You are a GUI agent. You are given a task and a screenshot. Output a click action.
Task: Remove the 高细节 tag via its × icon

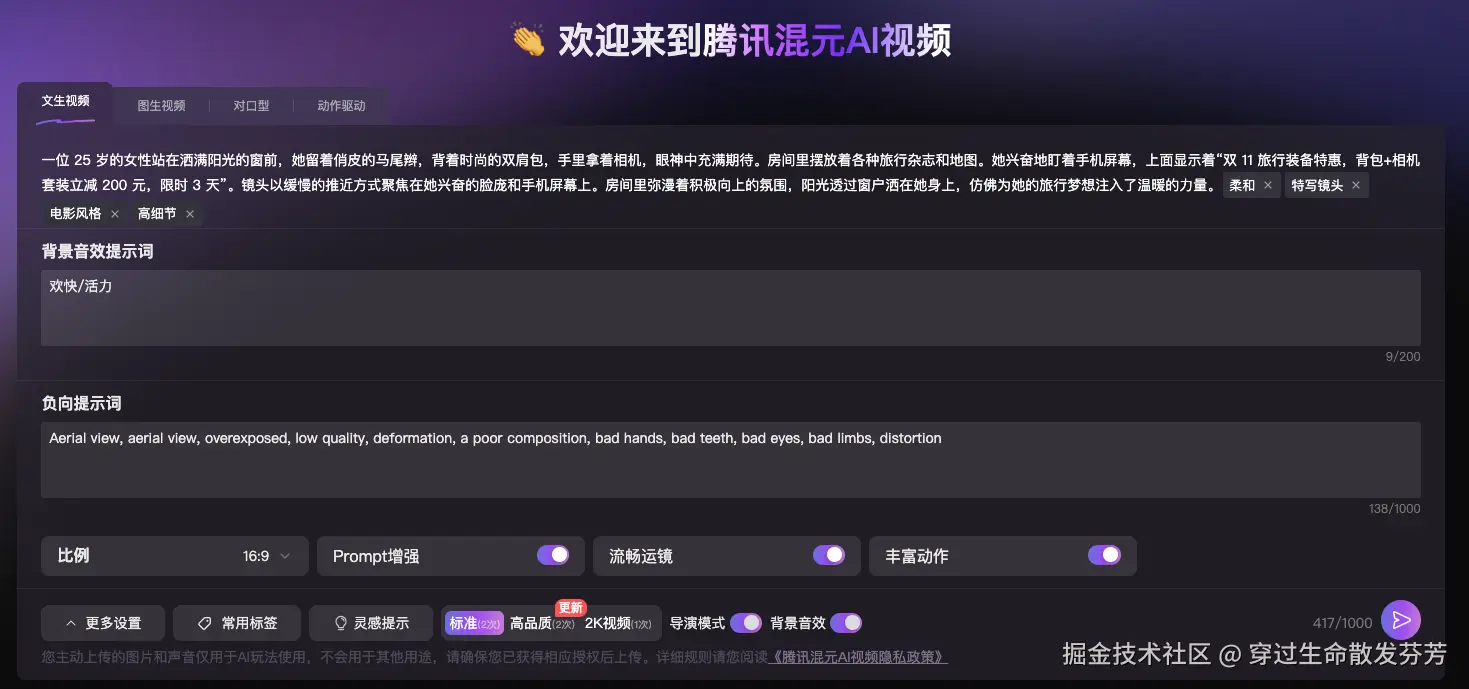pyautogui.click(x=189, y=213)
